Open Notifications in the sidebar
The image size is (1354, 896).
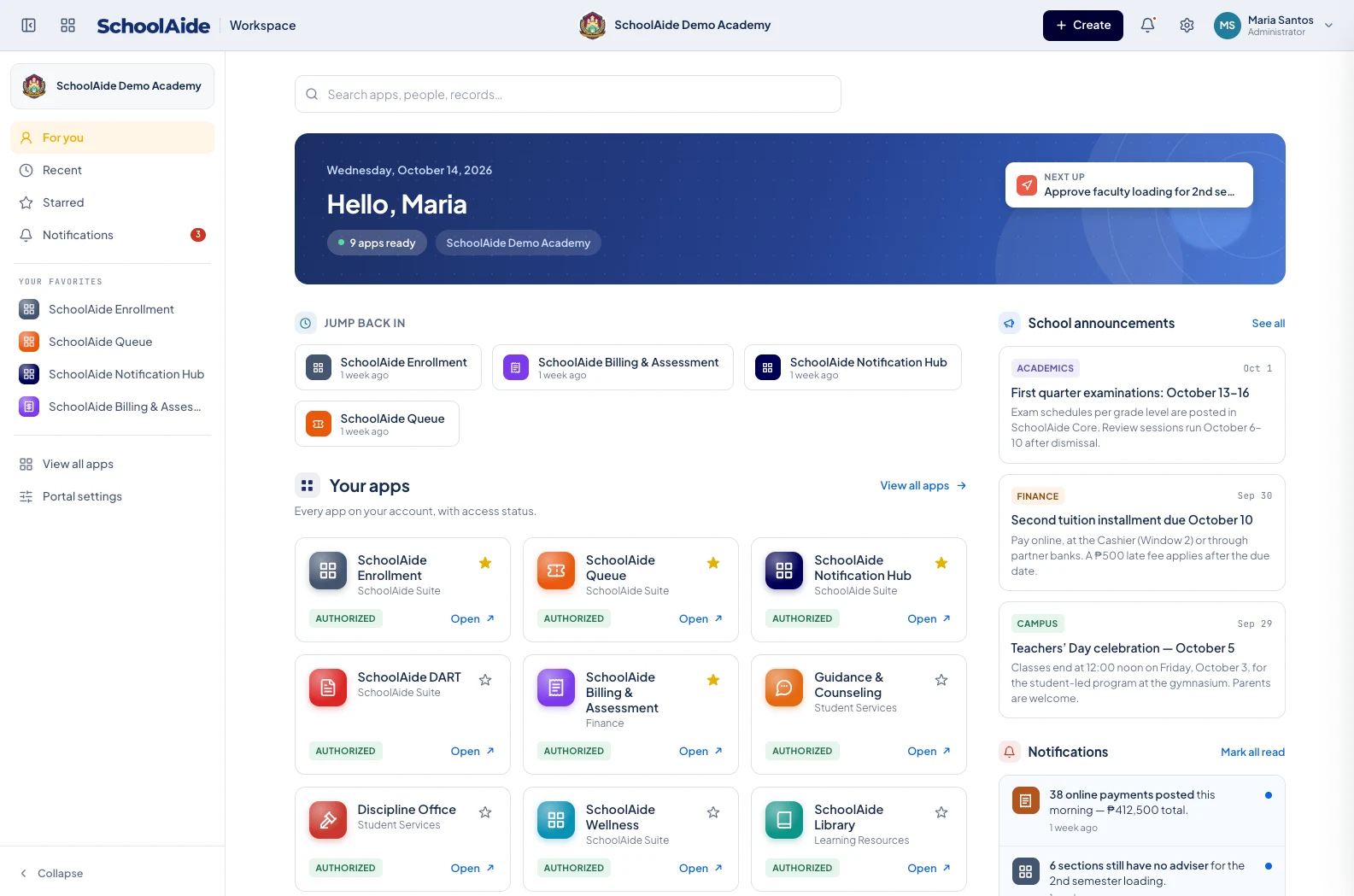pos(112,235)
